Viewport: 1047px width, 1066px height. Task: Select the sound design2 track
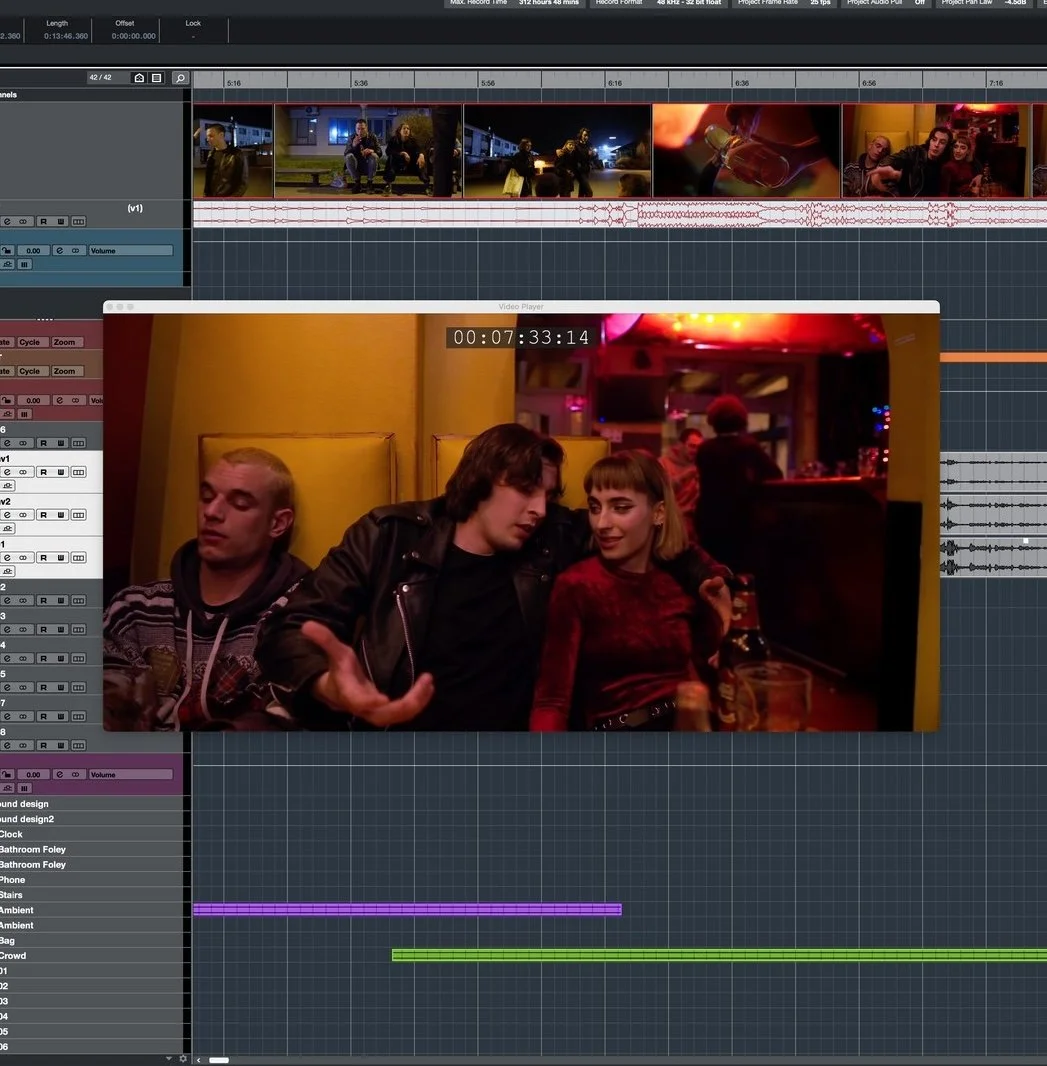[x=92, y=820]
